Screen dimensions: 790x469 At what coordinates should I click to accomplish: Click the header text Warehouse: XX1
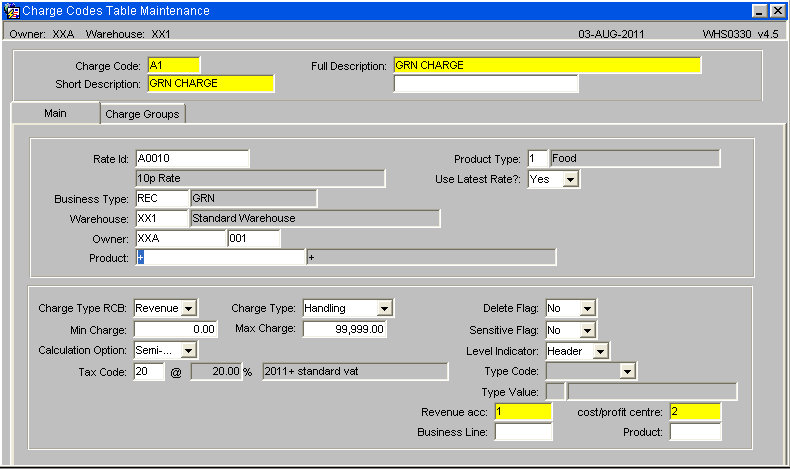(x=128, y=34)
